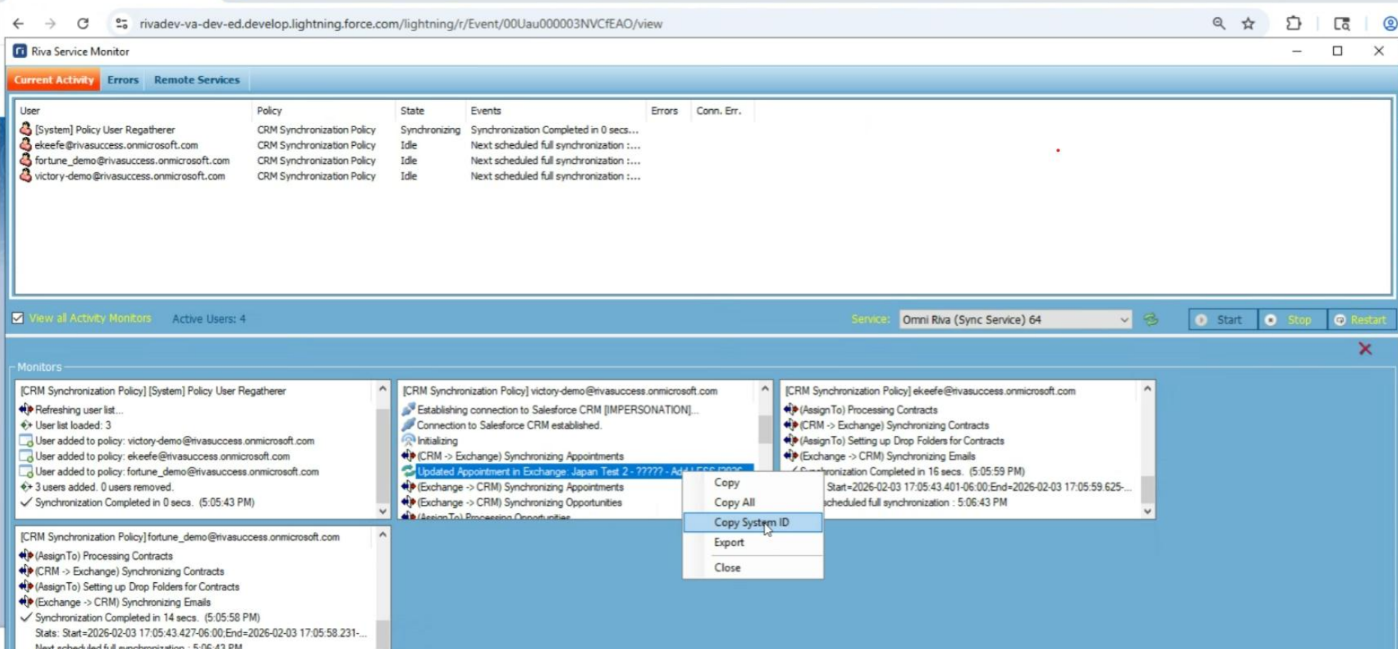Click the scroll-up arrow in the victory-demo monitor
Screen dimensions: 1398x649
(x=766, y=389)
